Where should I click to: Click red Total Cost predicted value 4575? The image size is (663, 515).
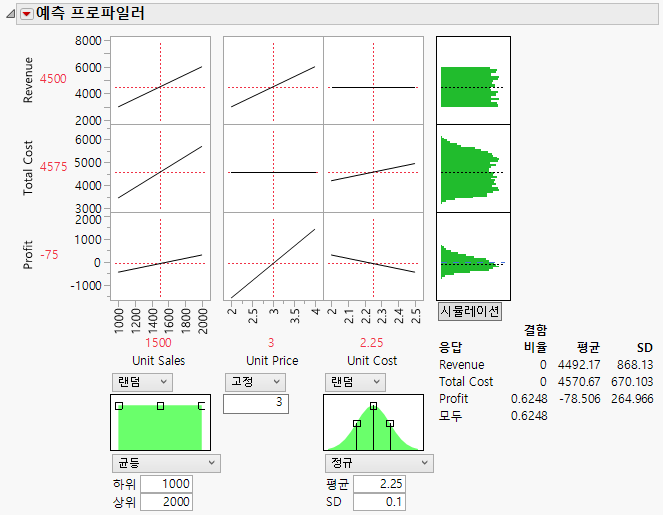(53, 167)
